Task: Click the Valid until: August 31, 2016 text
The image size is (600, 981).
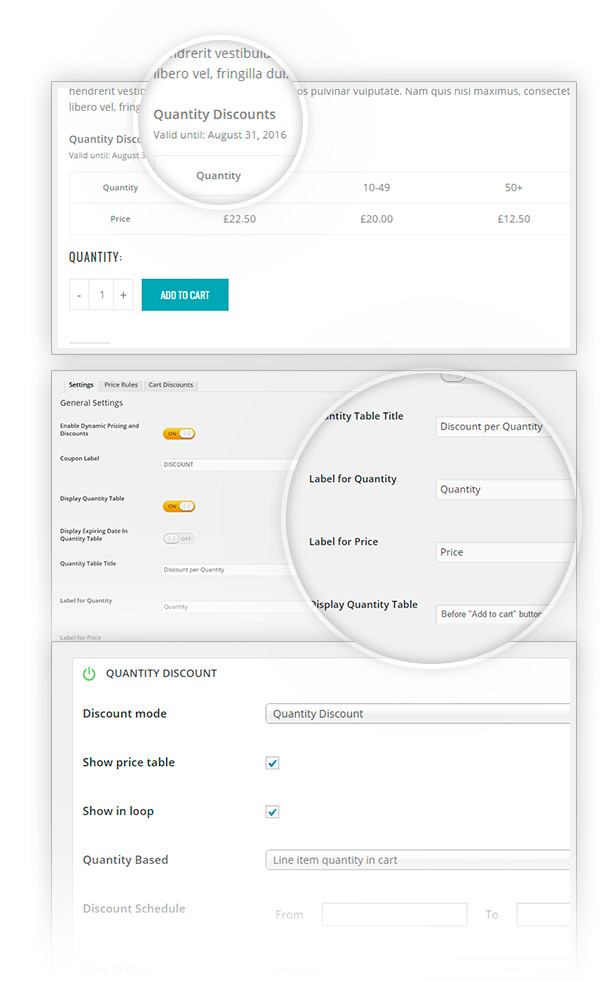Action: 220,135
